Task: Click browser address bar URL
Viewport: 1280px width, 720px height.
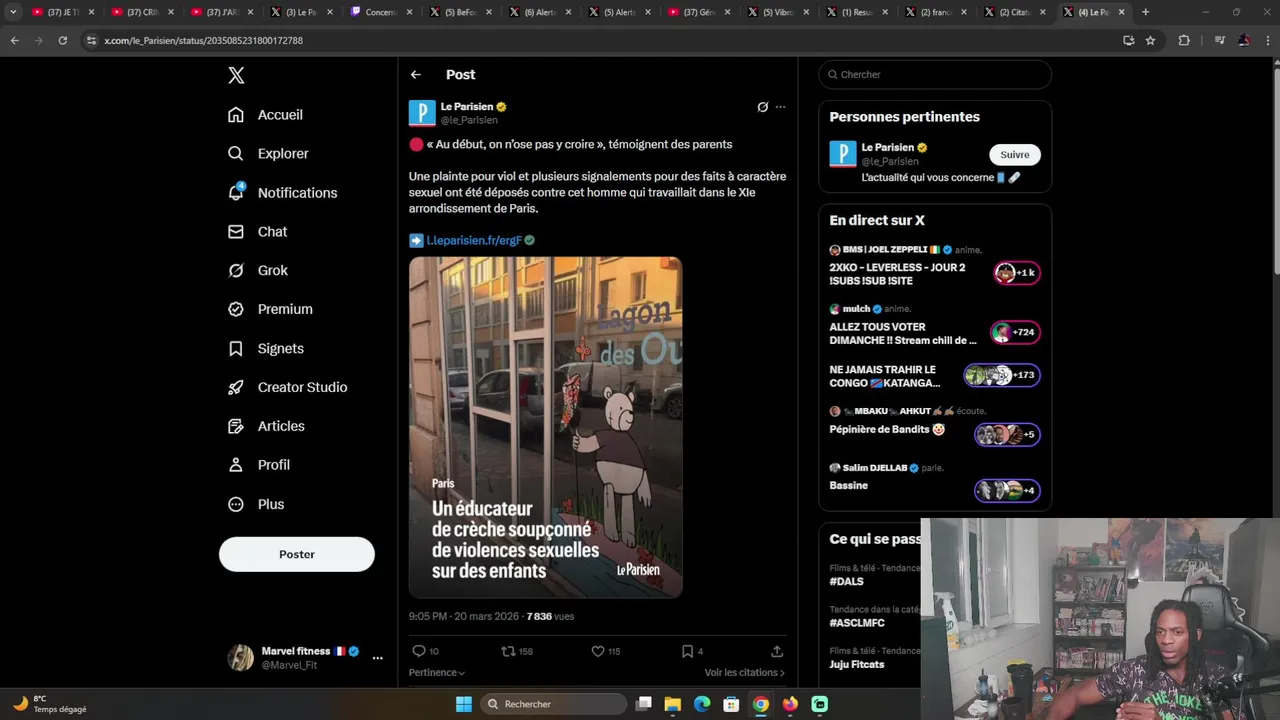Action: click(203, 40)
